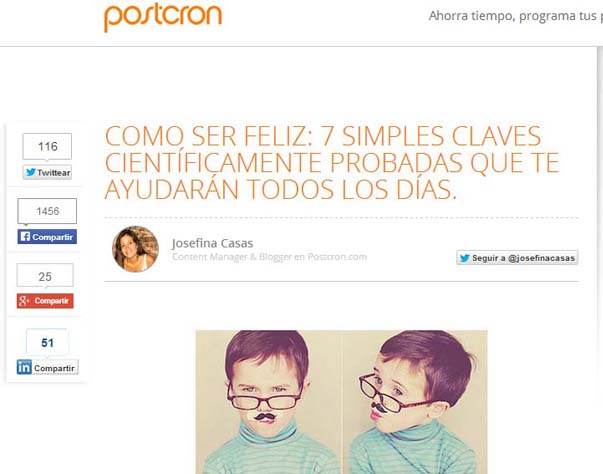
Task: Open the article title 'Como ser feliz'
Action: click(x=332, y=163)
